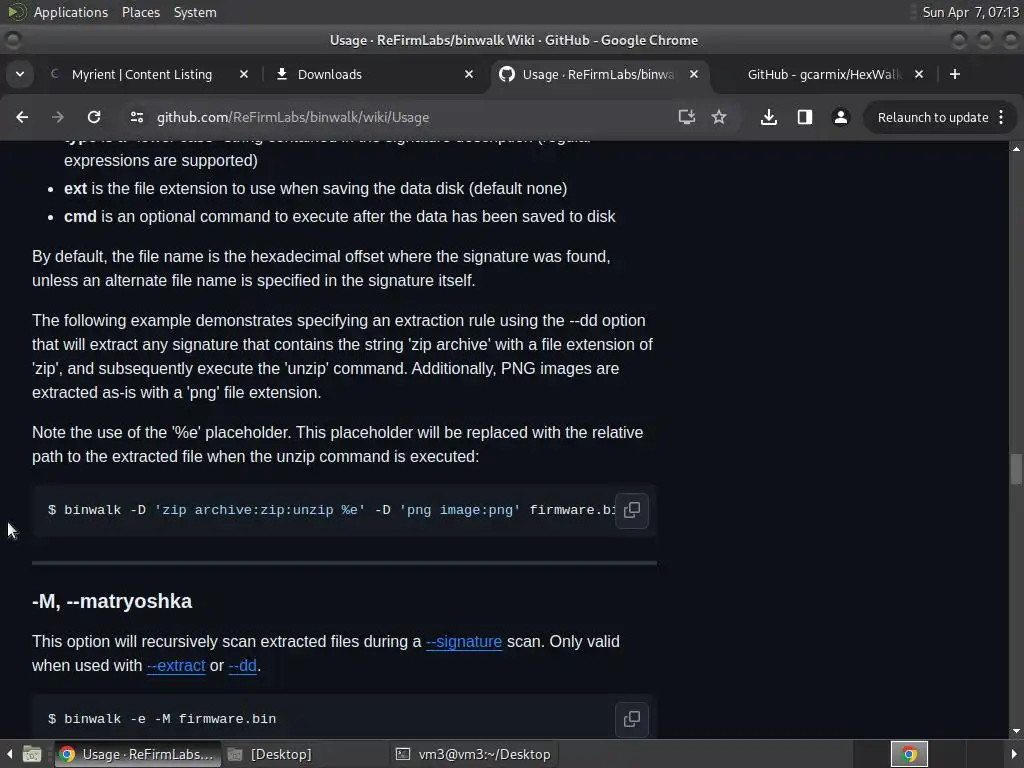The height and width of the screenshot is (768, 1024).
Task: Follow the --extract link
Action: (176, 665)
